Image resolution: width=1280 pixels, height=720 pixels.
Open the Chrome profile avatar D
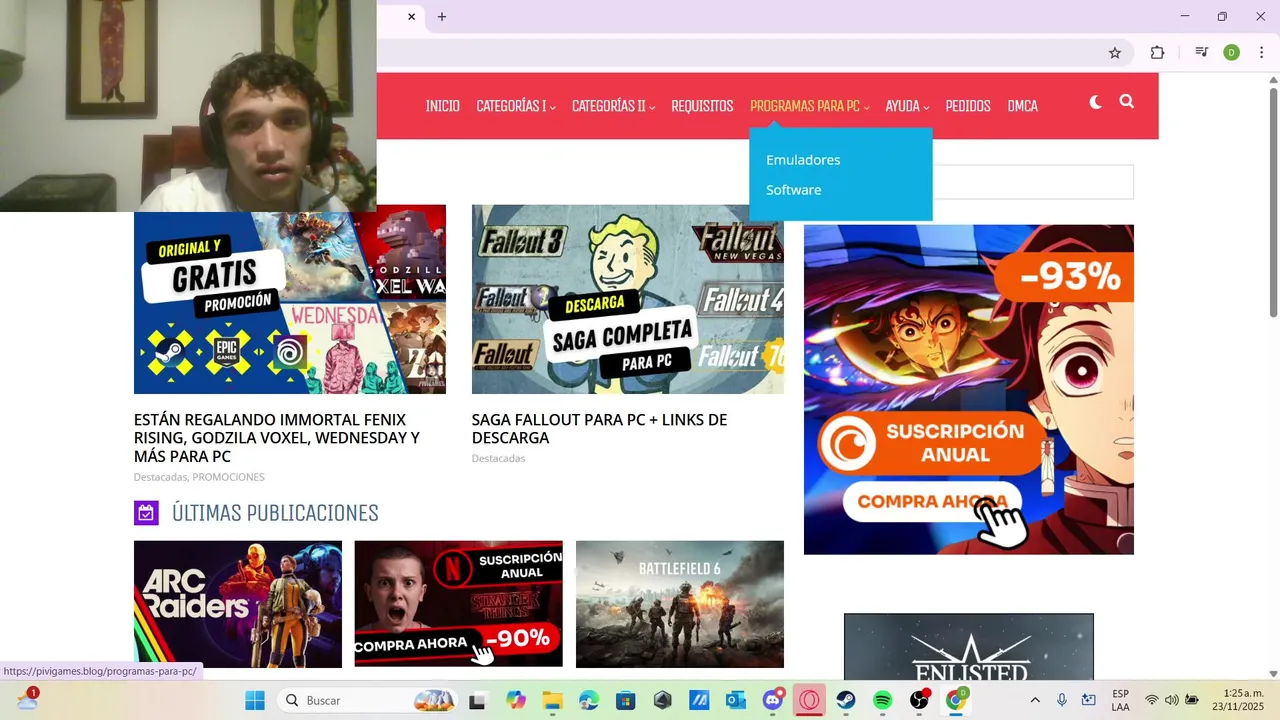1232,53
